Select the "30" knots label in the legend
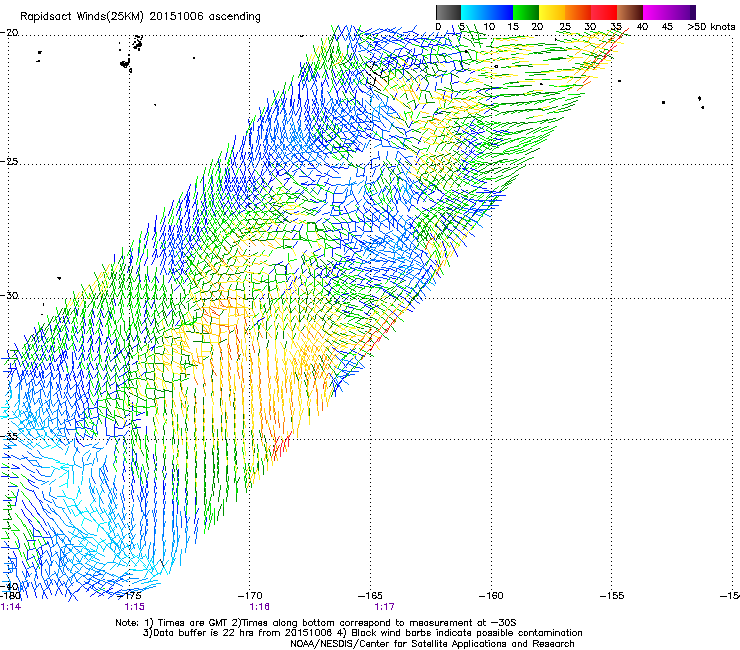 click(x=590, y=27)
